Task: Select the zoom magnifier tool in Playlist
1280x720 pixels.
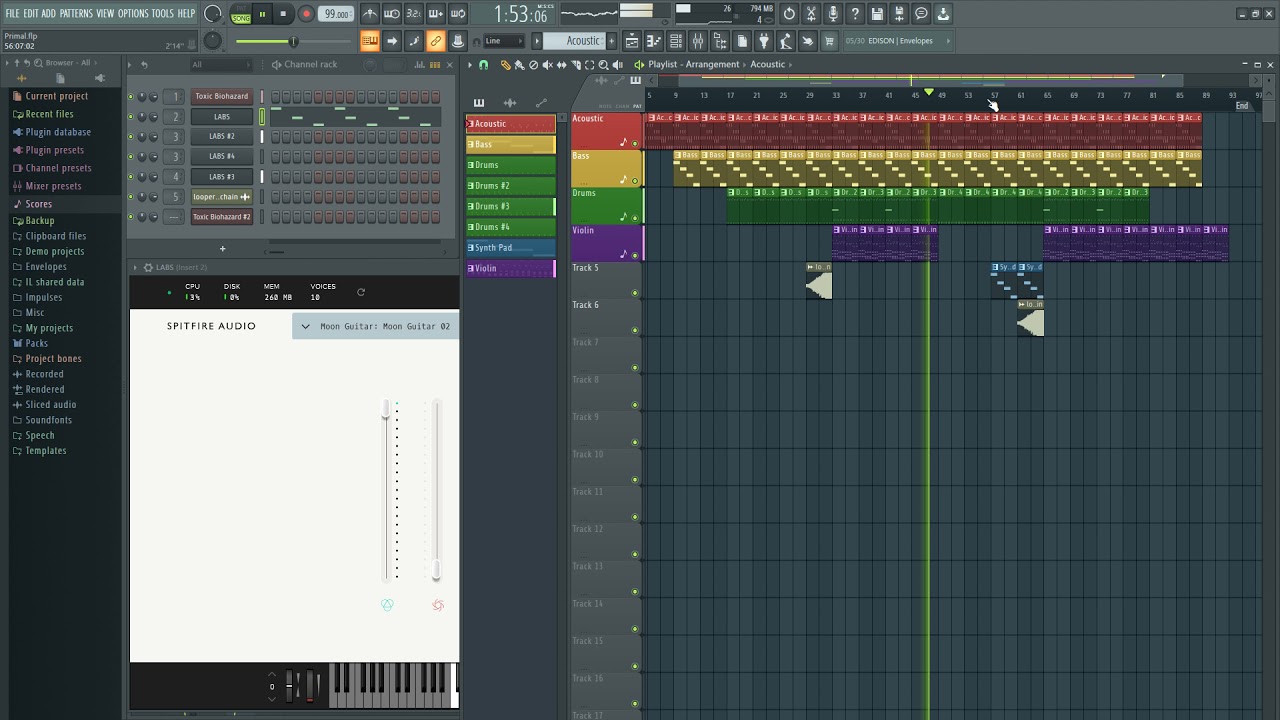Action: (603, 65)
